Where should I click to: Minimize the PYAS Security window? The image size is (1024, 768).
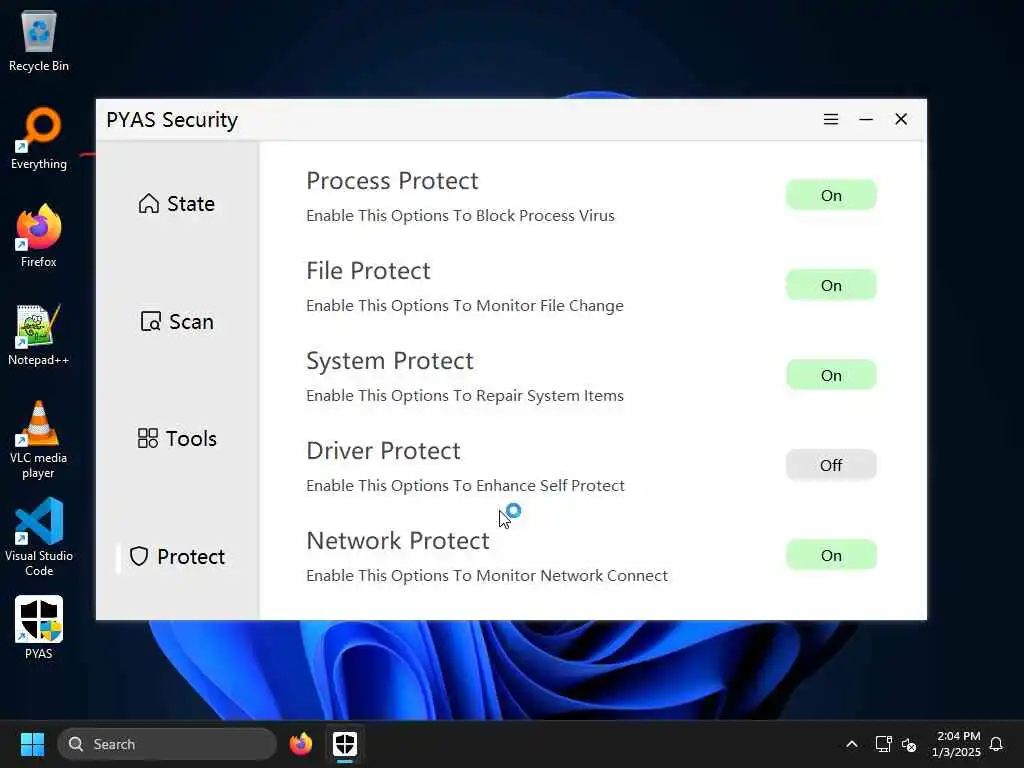866,120
